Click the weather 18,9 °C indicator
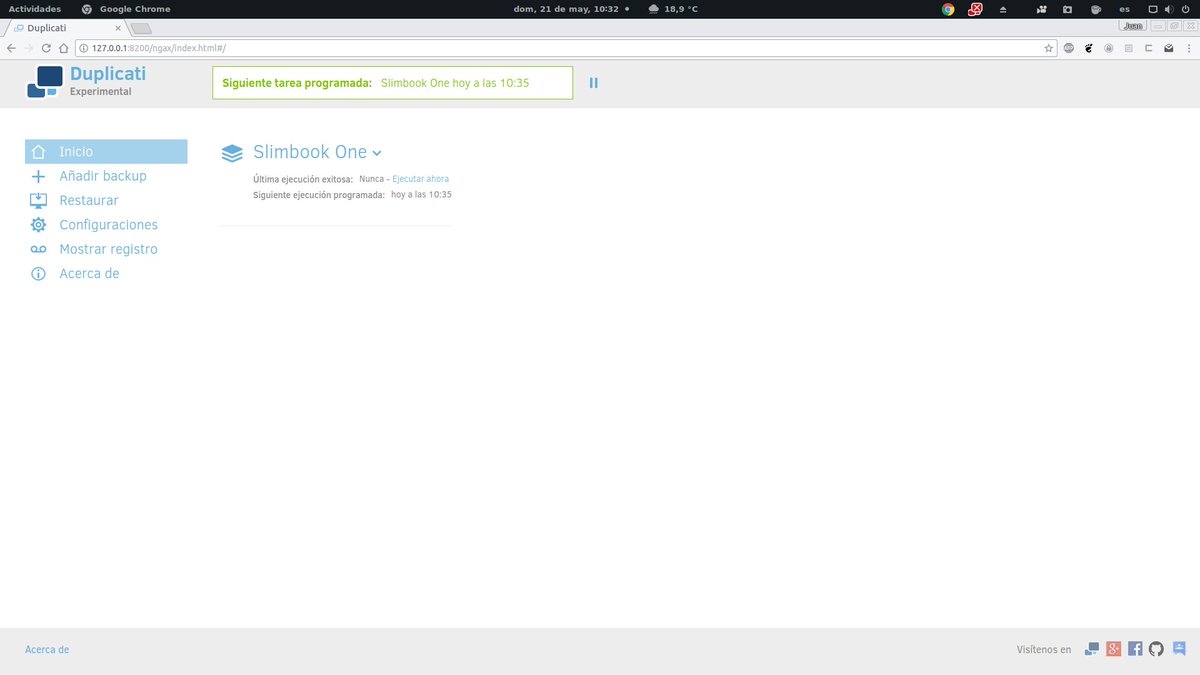Image resolution: width=1200 pixels, height=675 pixels. click(x=673, y=9)
